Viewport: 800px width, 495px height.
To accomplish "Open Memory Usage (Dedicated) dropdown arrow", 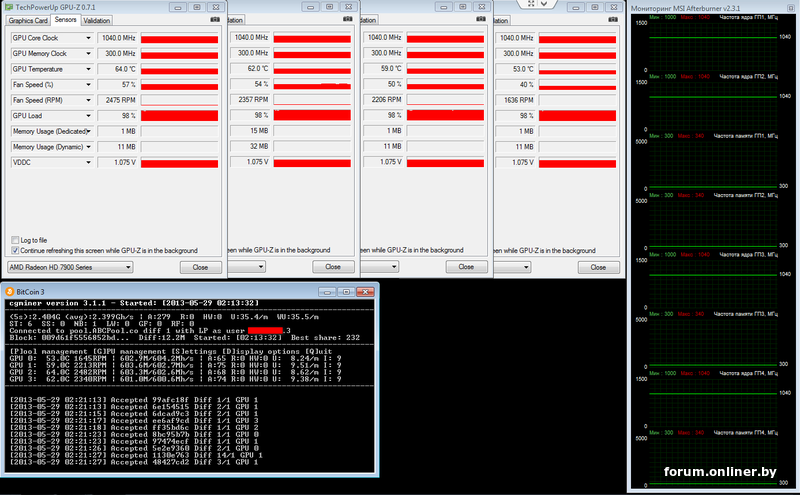I will [88, 132].
